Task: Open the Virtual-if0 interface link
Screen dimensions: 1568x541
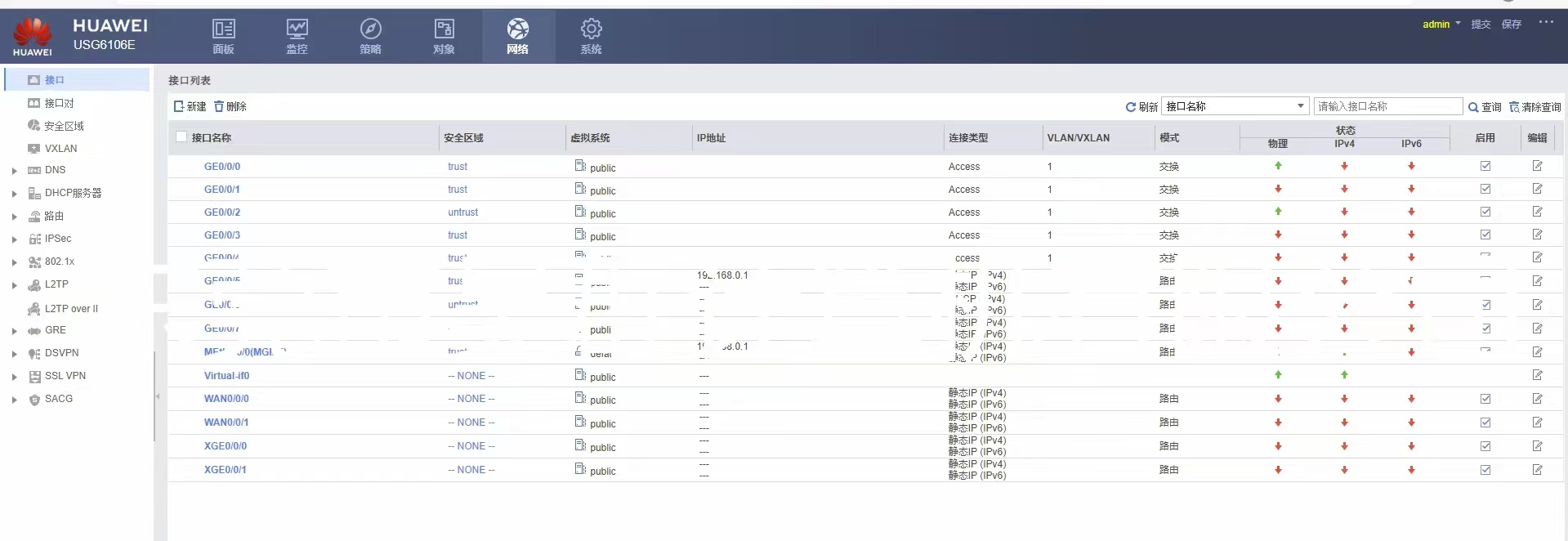Action: click(226, 376)
